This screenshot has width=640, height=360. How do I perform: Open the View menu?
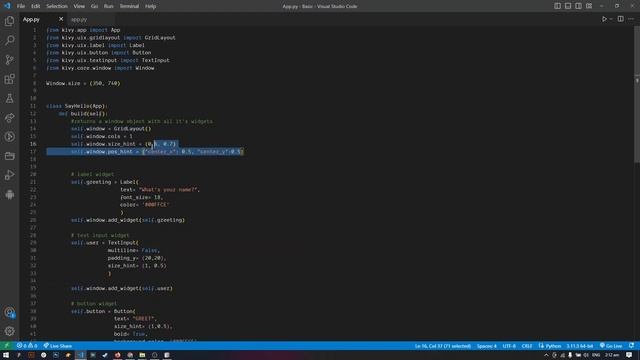point(79,6)
